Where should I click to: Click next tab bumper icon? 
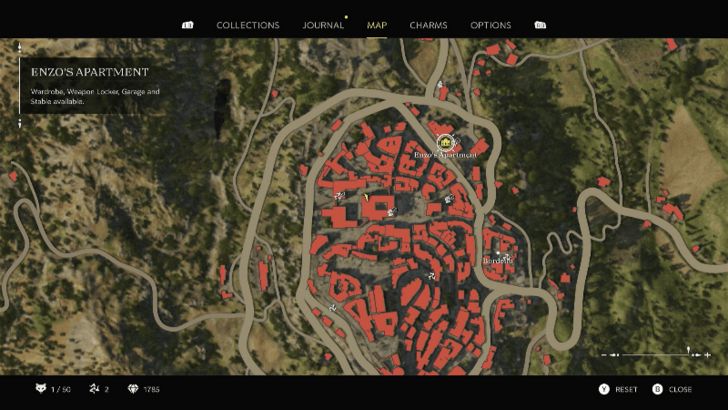tap(540, 25)
